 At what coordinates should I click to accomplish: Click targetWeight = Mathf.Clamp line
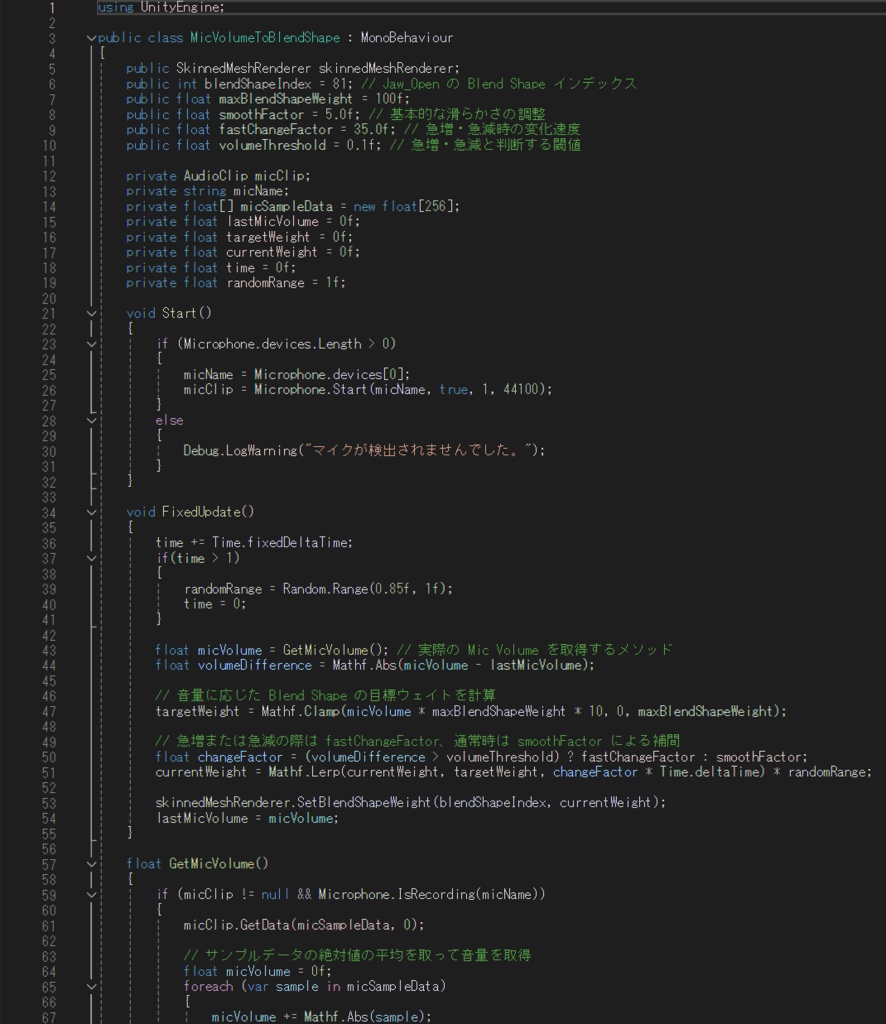[x=471, y=711]
